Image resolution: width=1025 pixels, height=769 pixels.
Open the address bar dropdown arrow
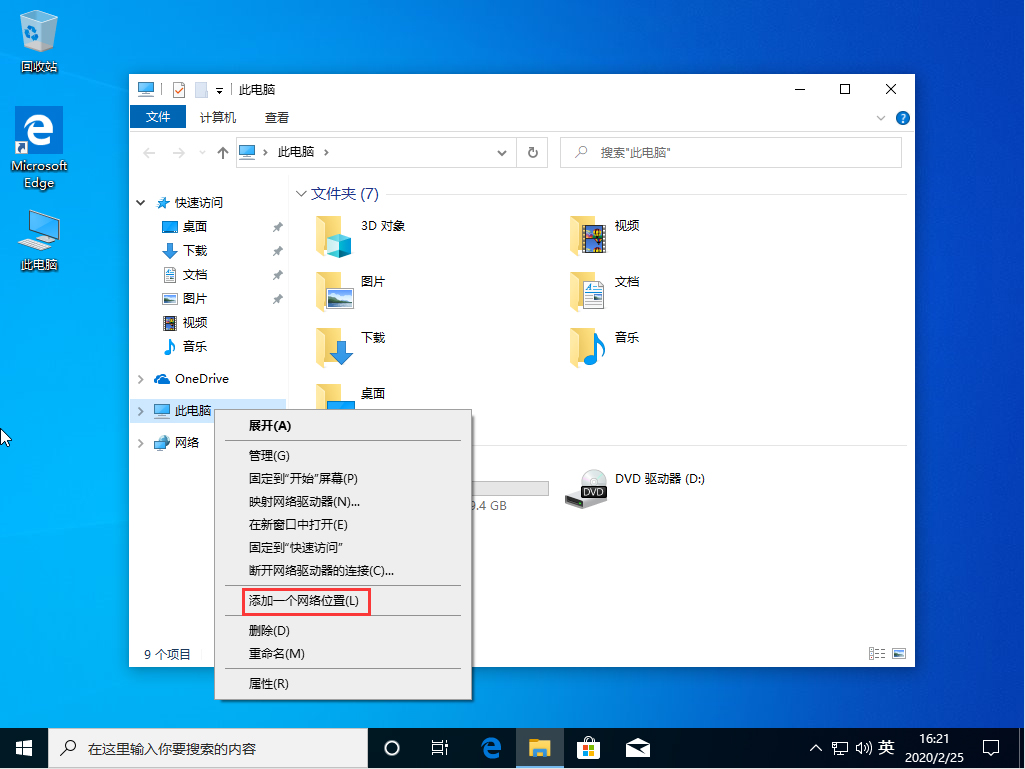(x=502, y=152)
